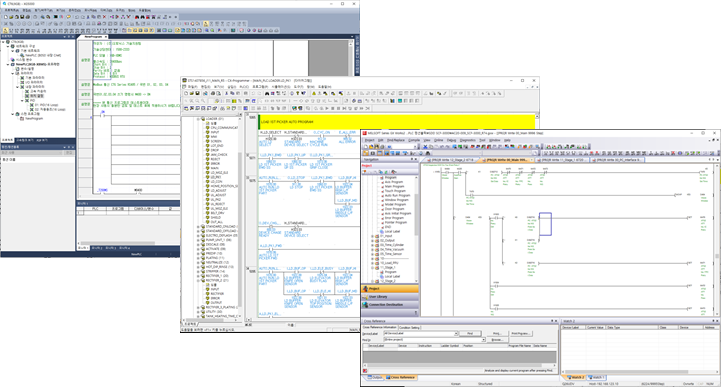Open the Device/Label dropdown in Cross Reference
The image size is (721, 387).
[456, 333]
